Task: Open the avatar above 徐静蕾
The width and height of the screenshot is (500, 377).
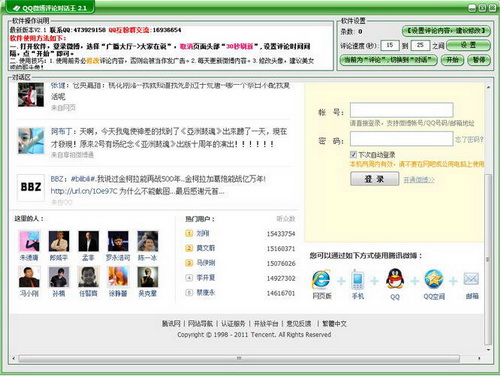Action: click(x=118, y=277)
